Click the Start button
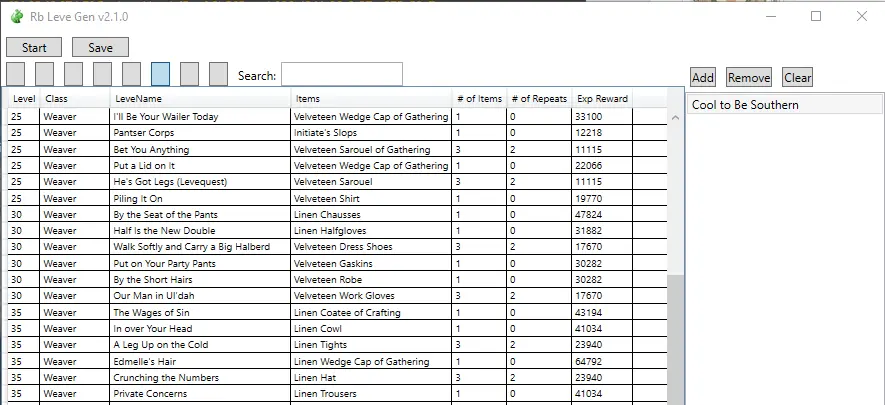 coord(34,47)
